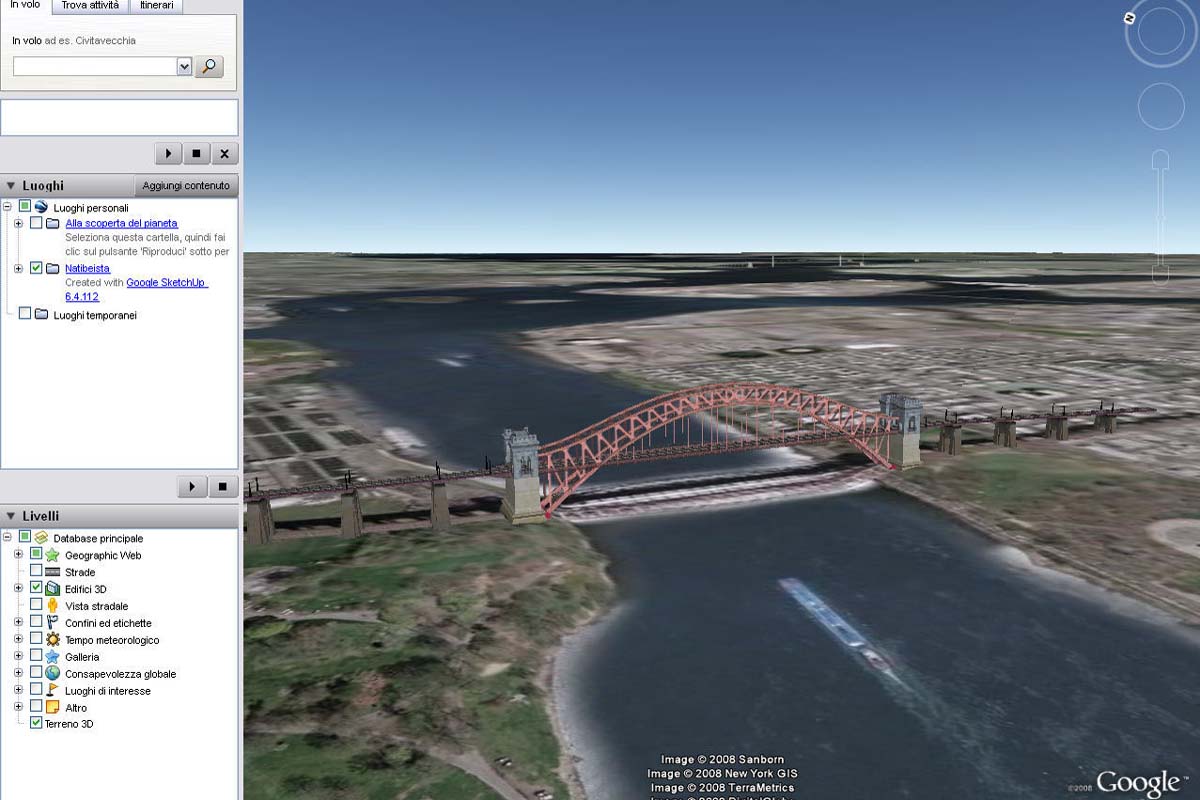1200x800 pixels.
Task: Open the Alla scoperta del pianeta link
Action: click(x=122, y=223)
